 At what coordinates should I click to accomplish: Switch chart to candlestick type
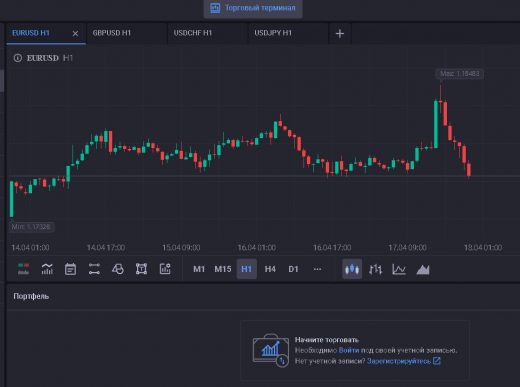click(352, 269)
